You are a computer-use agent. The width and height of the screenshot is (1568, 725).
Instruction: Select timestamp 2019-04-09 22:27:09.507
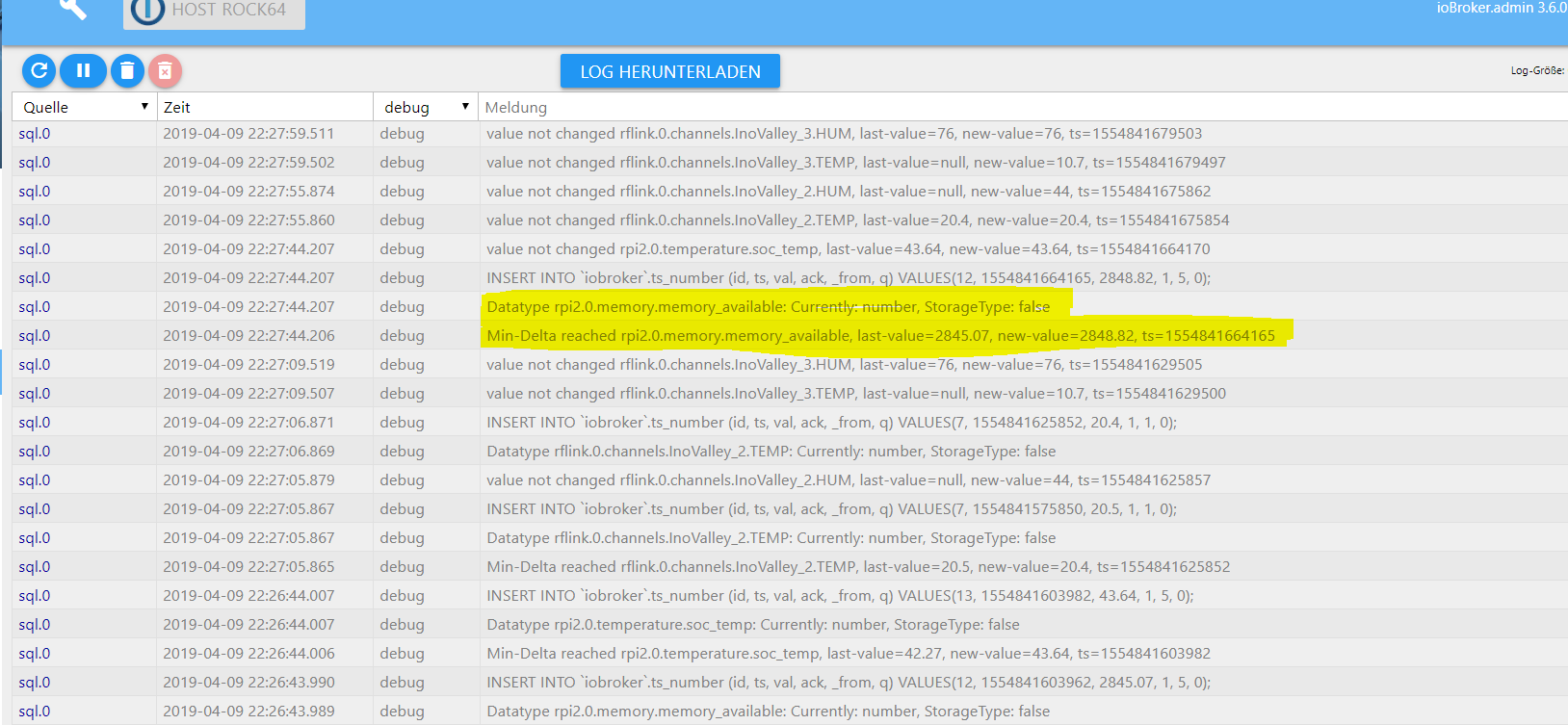[248, 394]
